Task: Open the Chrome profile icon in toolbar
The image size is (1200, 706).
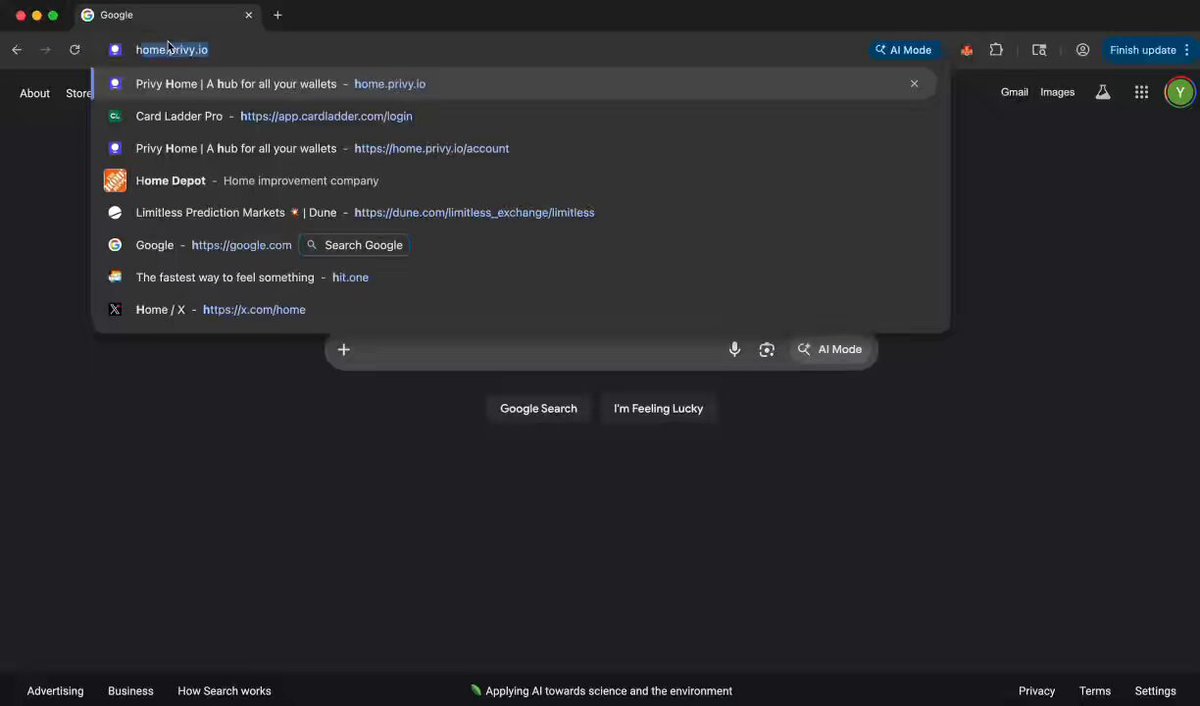Action: click(1082, 50)
